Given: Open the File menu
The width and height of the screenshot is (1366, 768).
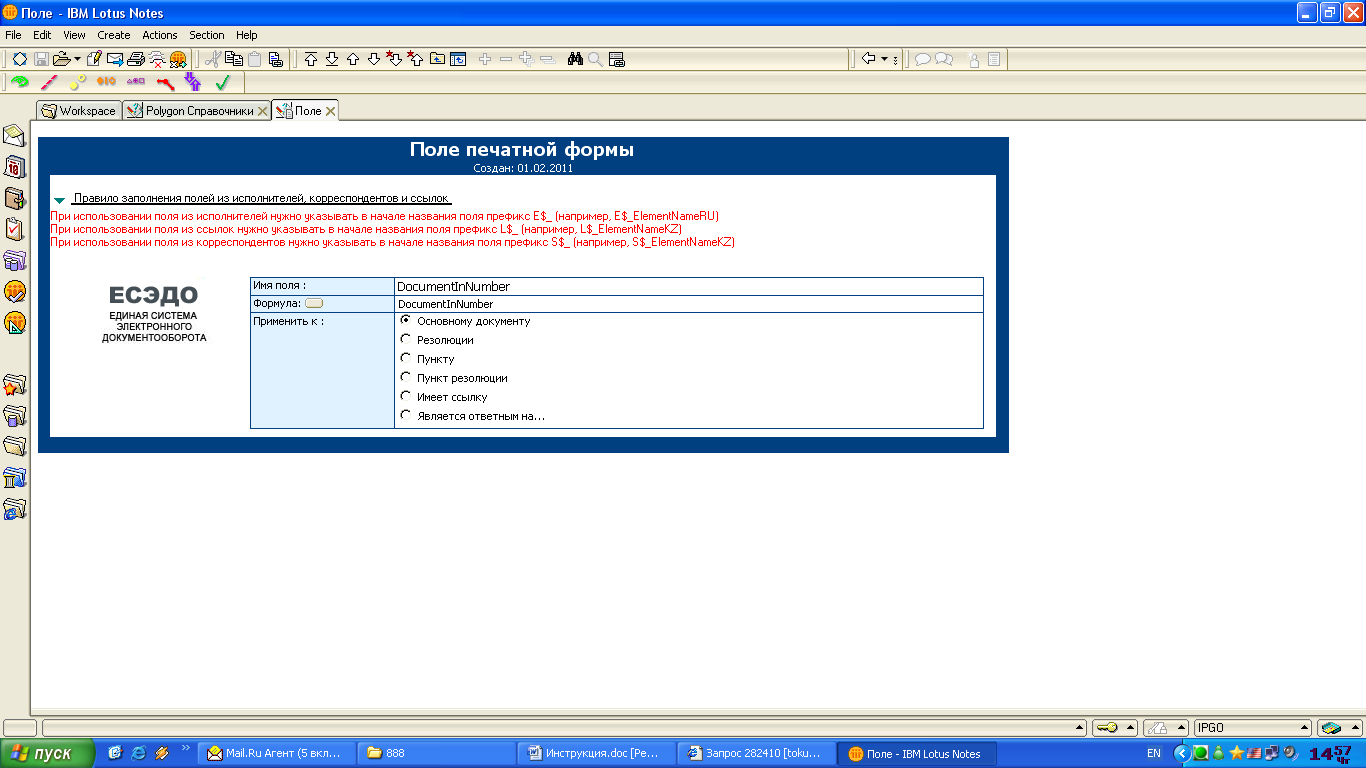Looking at the screenshot, I should tap(14, 35).
